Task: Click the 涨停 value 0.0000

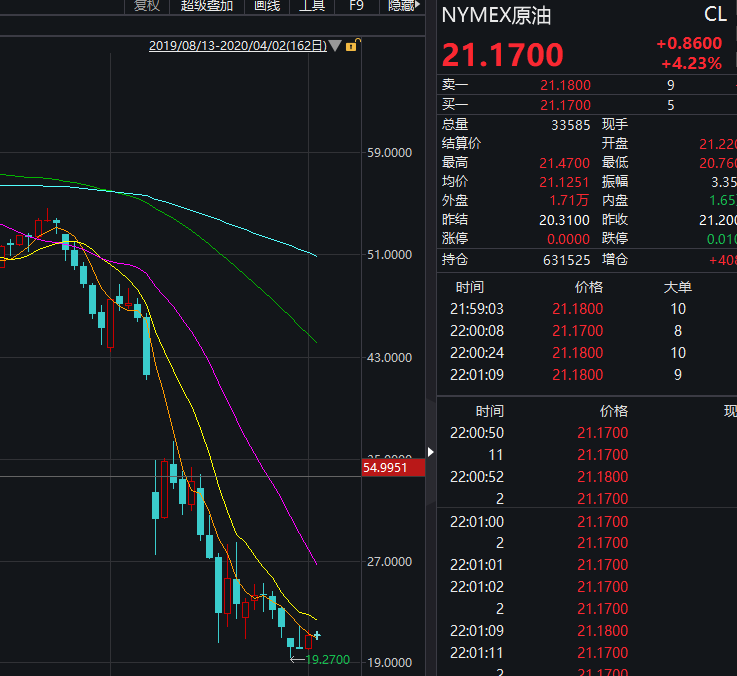Action: tap(568, 239)
